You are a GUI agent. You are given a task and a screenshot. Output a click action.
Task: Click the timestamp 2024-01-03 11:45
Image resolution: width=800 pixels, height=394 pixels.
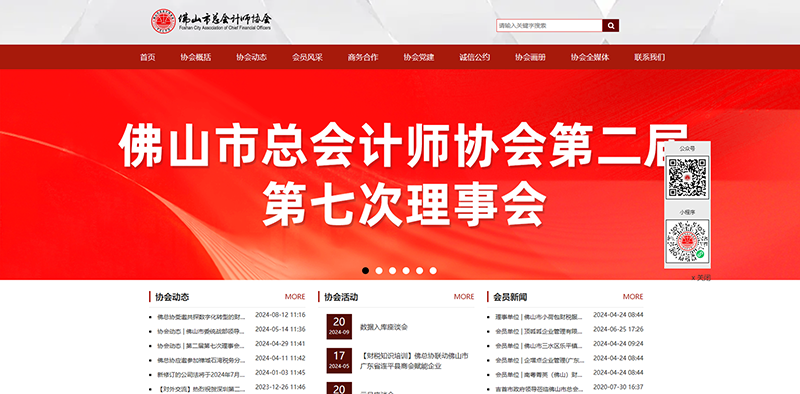coord(280,373)
